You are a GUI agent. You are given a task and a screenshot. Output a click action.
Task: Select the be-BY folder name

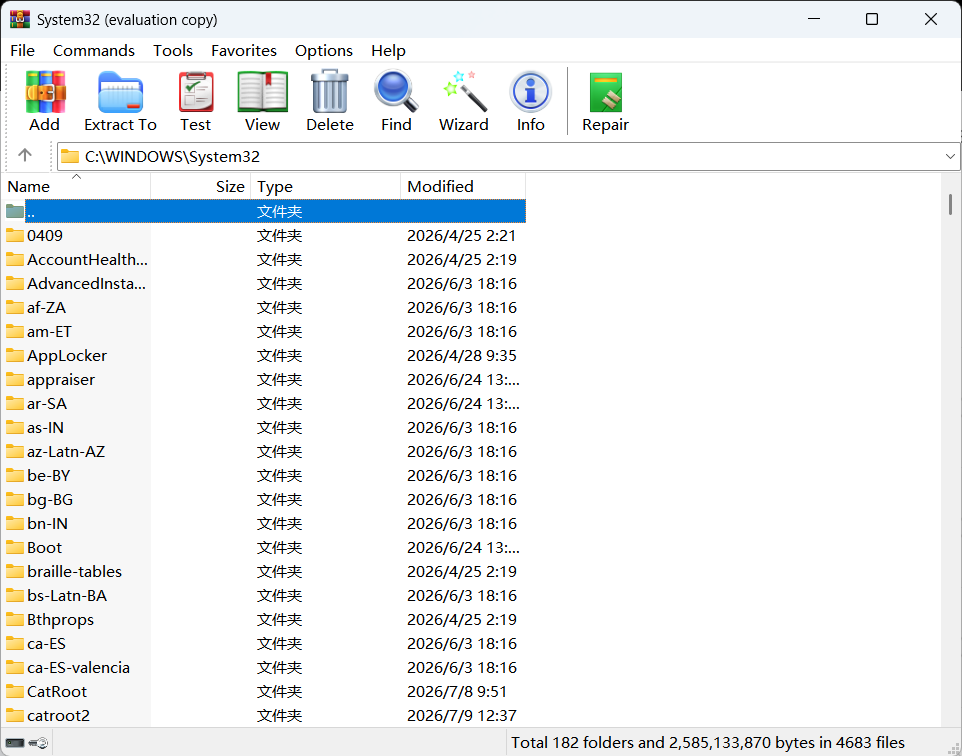[x=48, y=476]
